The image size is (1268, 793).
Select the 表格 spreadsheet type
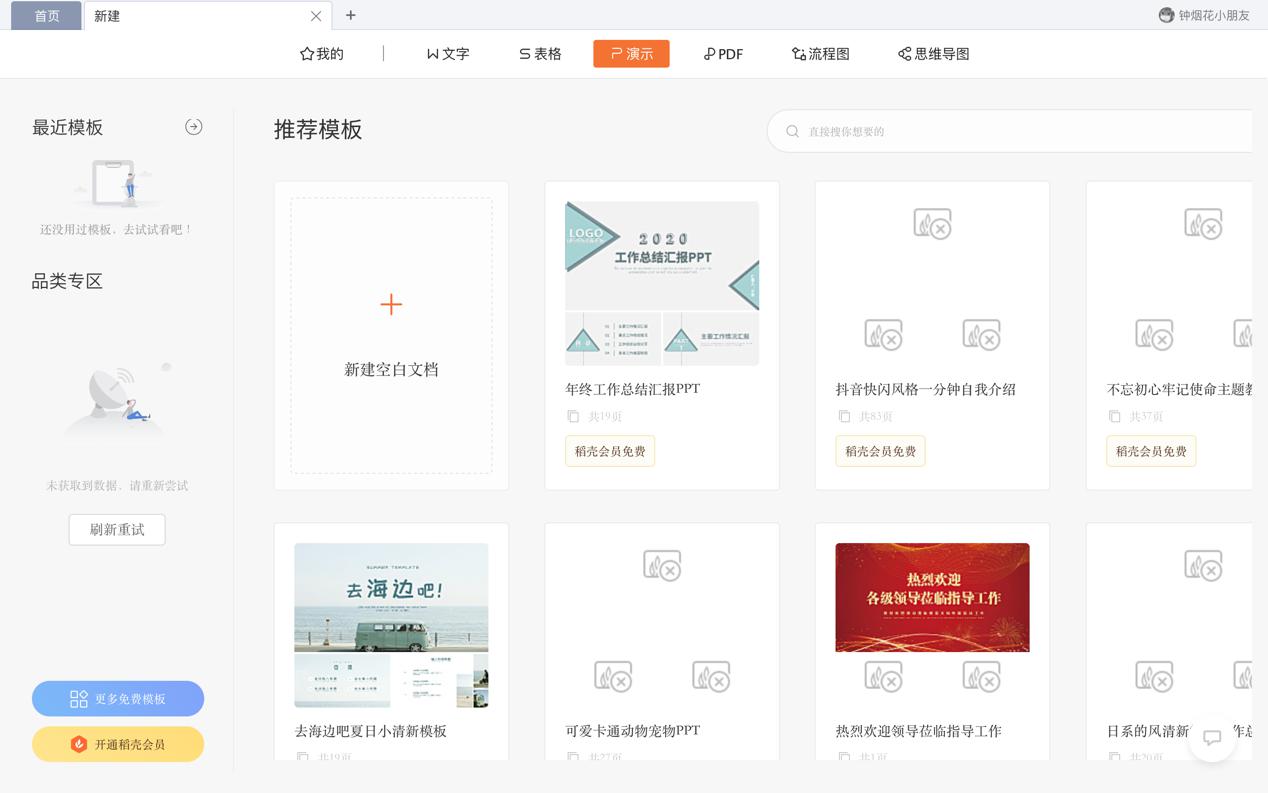540,54
